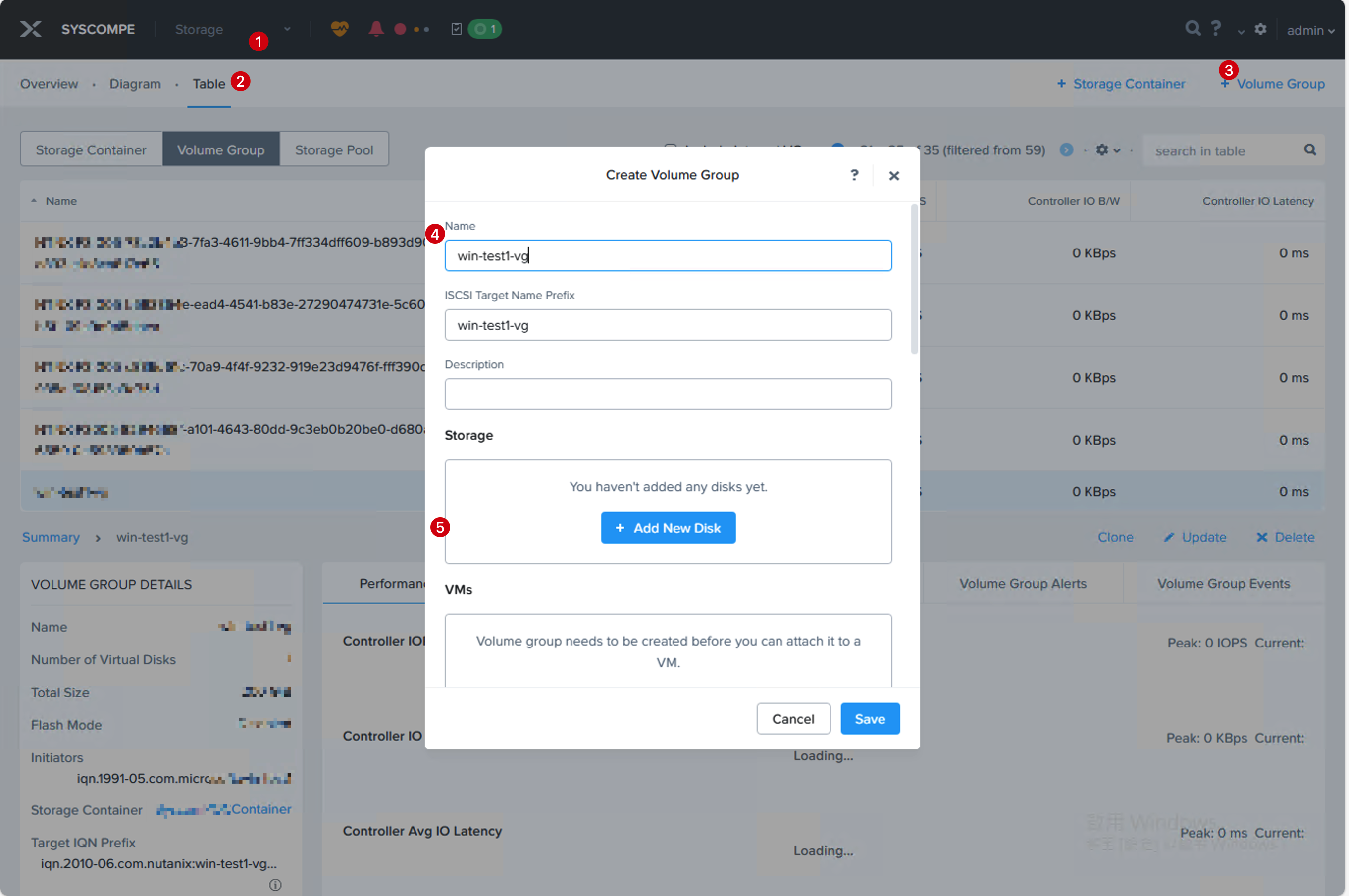Click the dialog help question mark icon

coord(854,175)
